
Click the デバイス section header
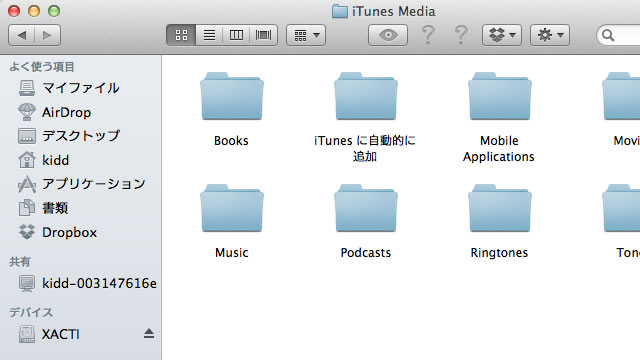click(x=31, y=313)
